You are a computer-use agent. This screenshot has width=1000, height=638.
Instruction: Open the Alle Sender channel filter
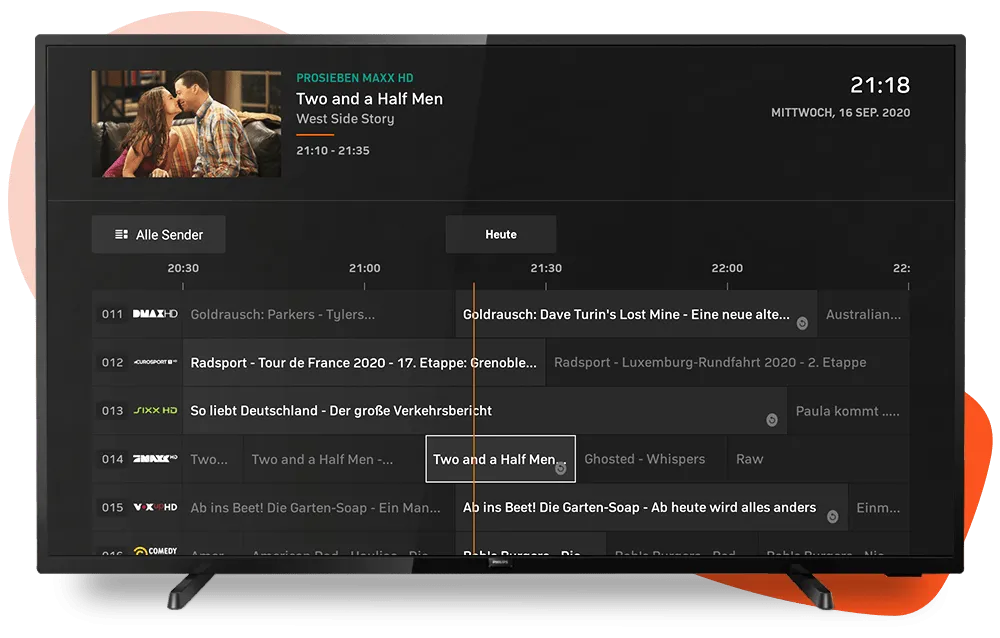(158, 234)
